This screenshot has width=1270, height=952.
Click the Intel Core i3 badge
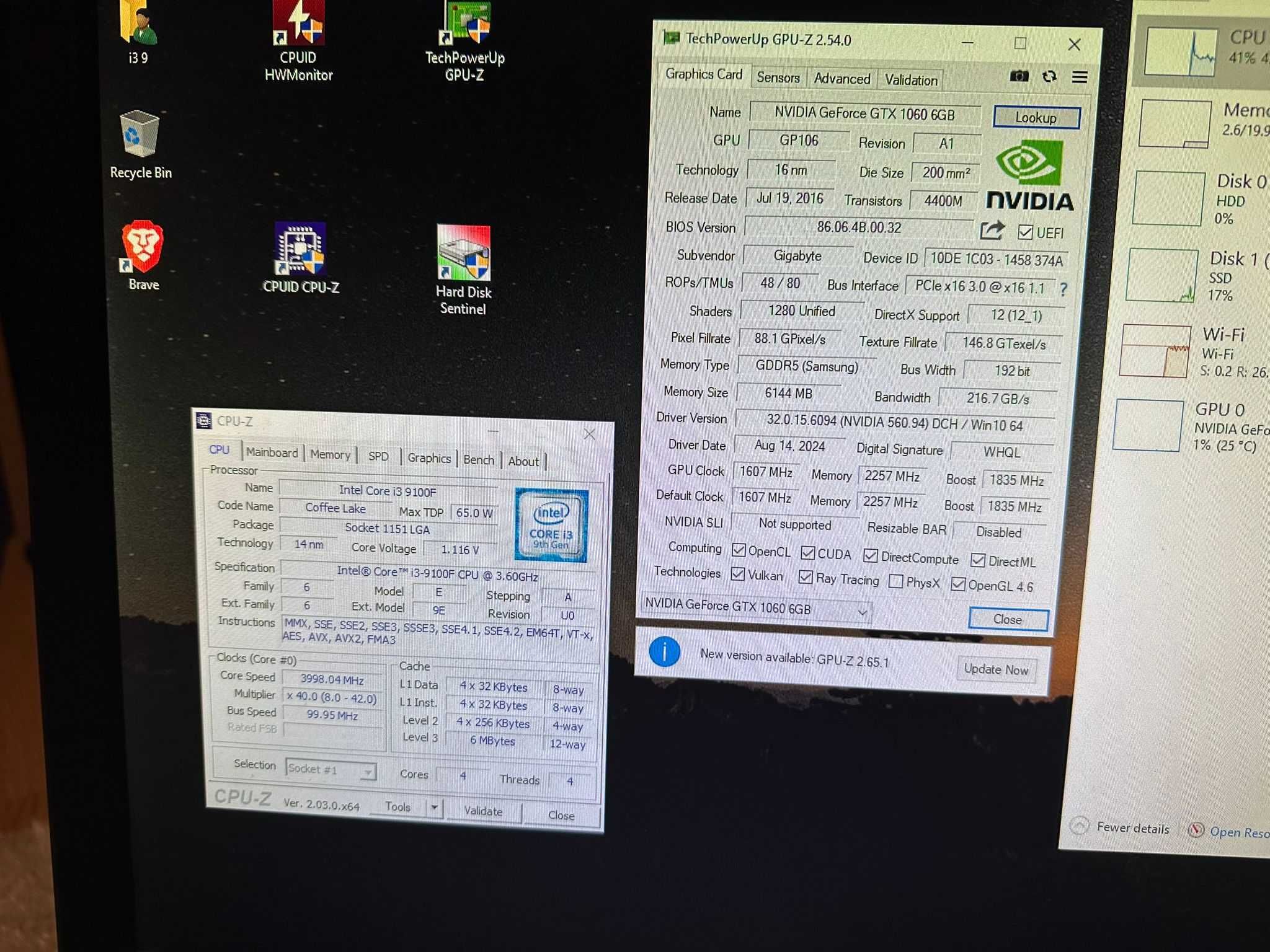coord(551,525)
